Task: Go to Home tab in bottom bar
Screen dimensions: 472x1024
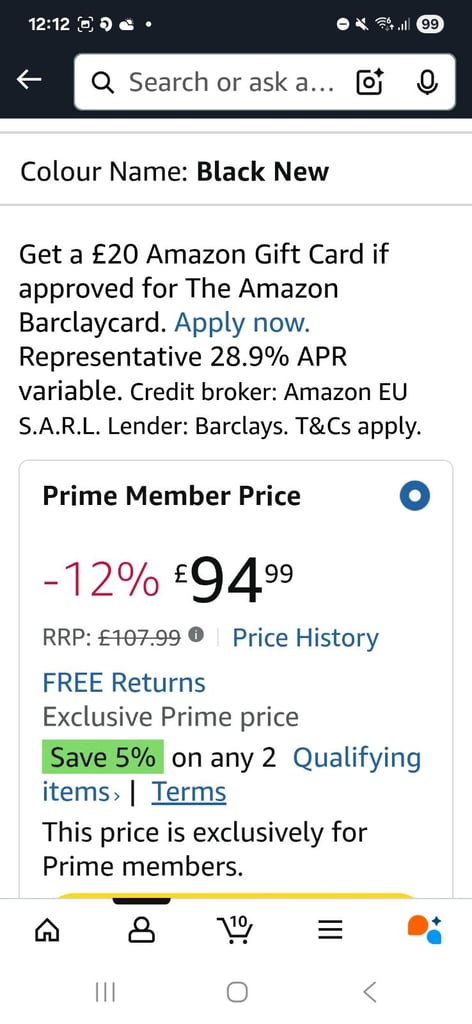Action: pos(46,930)
